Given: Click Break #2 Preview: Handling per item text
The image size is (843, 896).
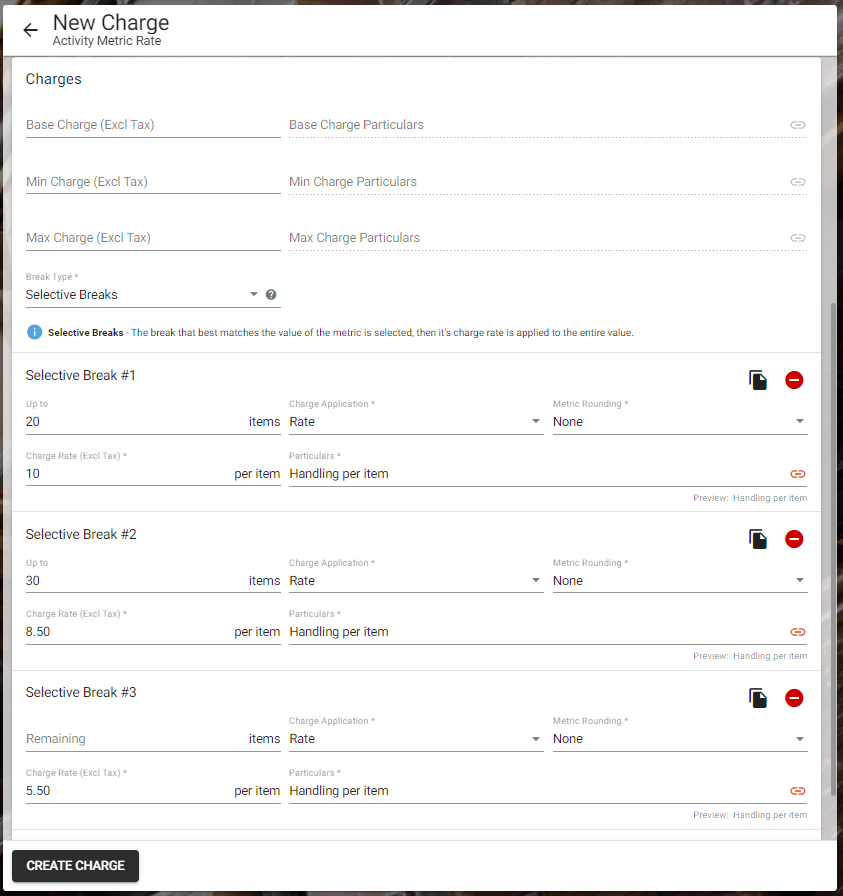Looking at the screenshot, I should [x=750, y=656].
